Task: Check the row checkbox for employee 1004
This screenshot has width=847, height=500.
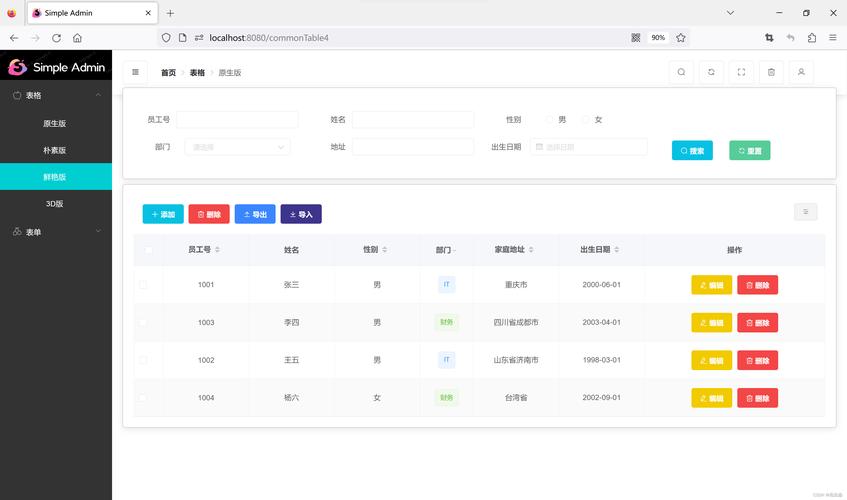Action: [x=143, y=397]
